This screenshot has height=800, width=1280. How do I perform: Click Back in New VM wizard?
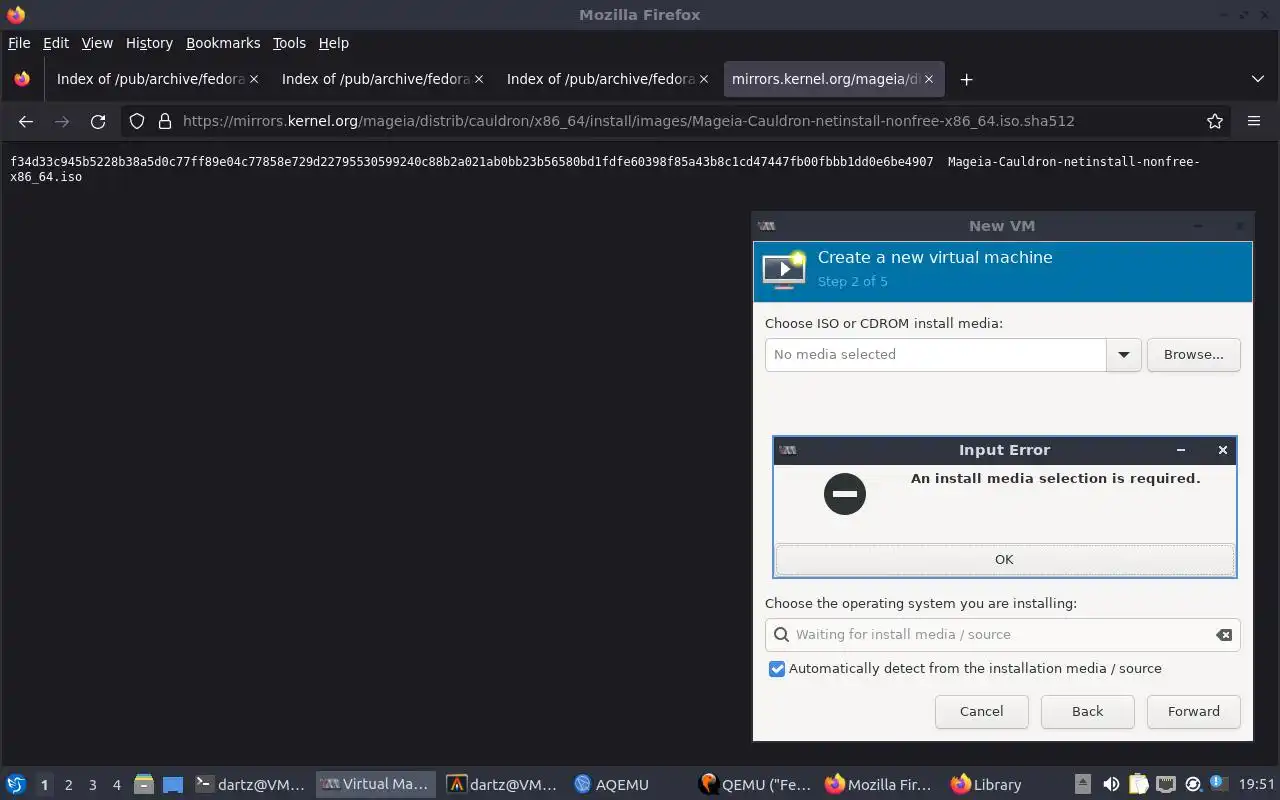pos(1087,711)
